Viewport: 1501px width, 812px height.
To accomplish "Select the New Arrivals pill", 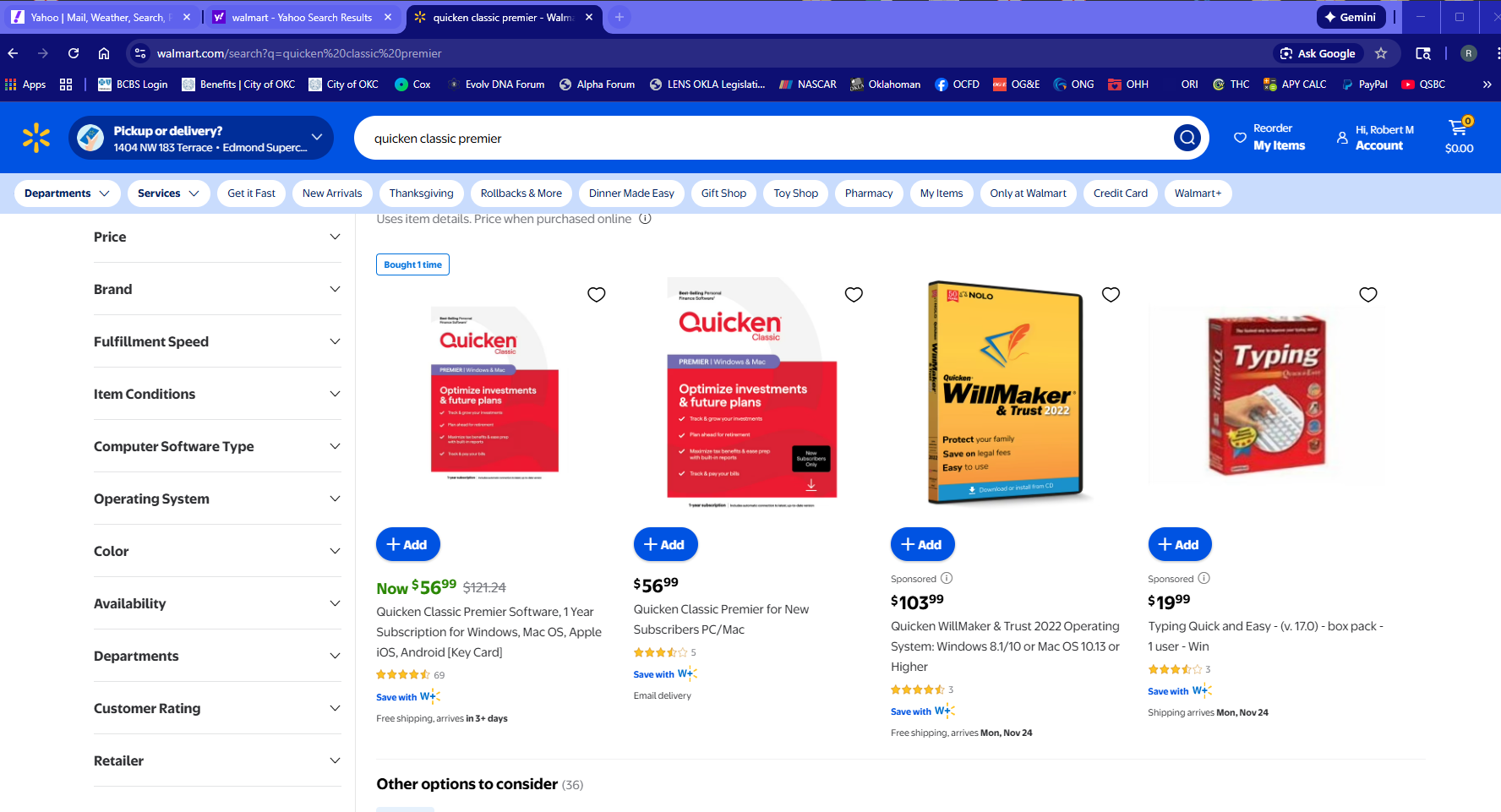I will tap(332, 193).
